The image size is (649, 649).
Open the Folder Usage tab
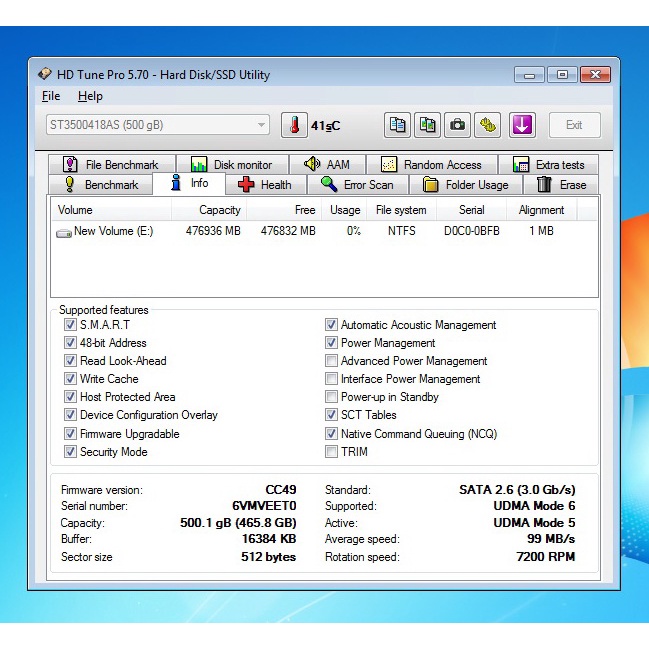(x=465, y=185)
